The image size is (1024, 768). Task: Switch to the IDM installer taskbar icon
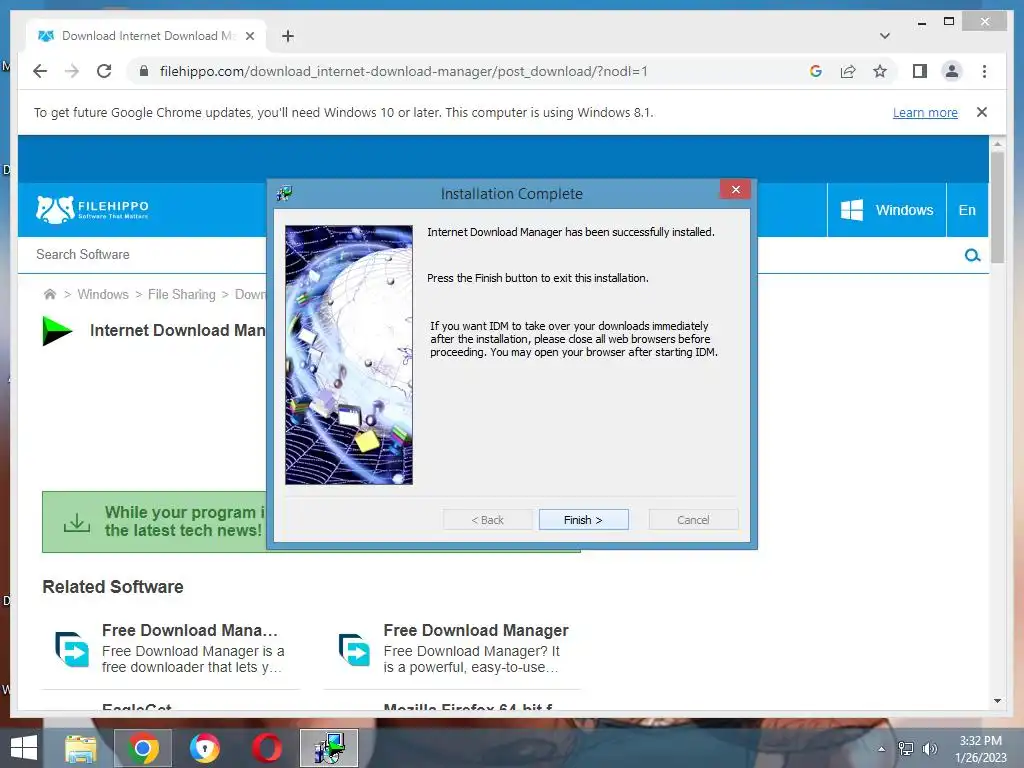[x=328, y=748]
